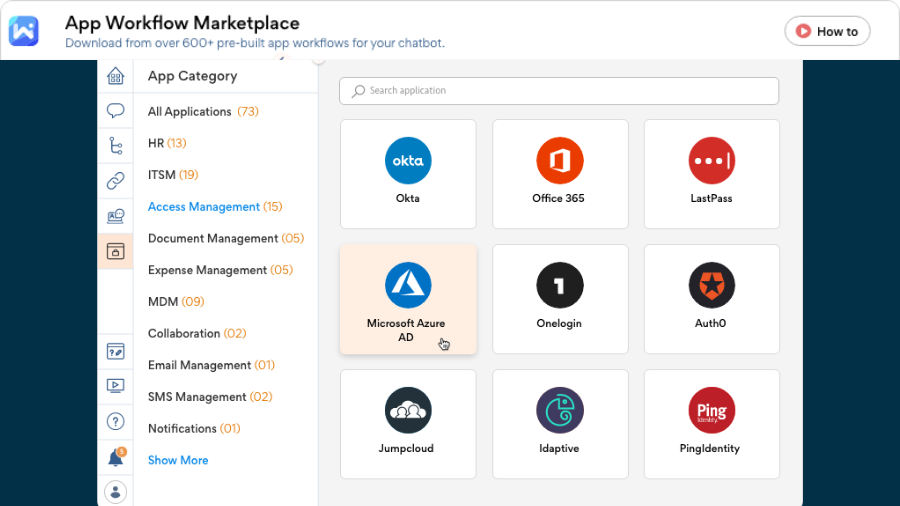Expand categories with Show More
This screenshot has height=506, width=900.
(x=178, y=460)
